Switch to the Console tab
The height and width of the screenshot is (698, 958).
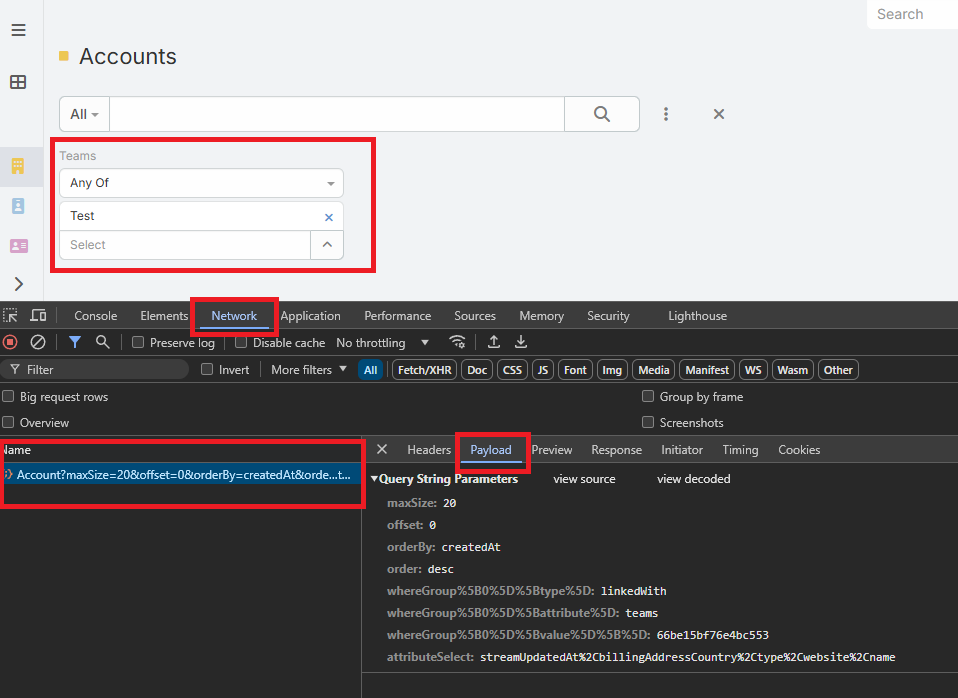coord(95,316)
